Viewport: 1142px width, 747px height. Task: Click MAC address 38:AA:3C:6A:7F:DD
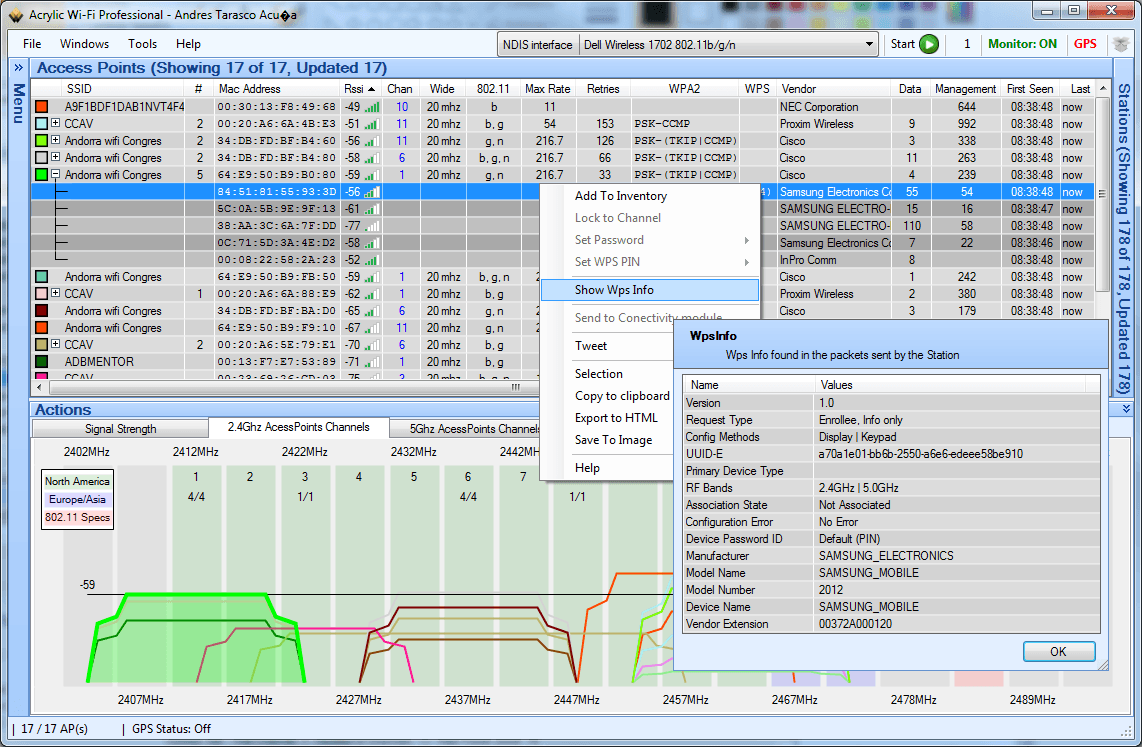277,226
